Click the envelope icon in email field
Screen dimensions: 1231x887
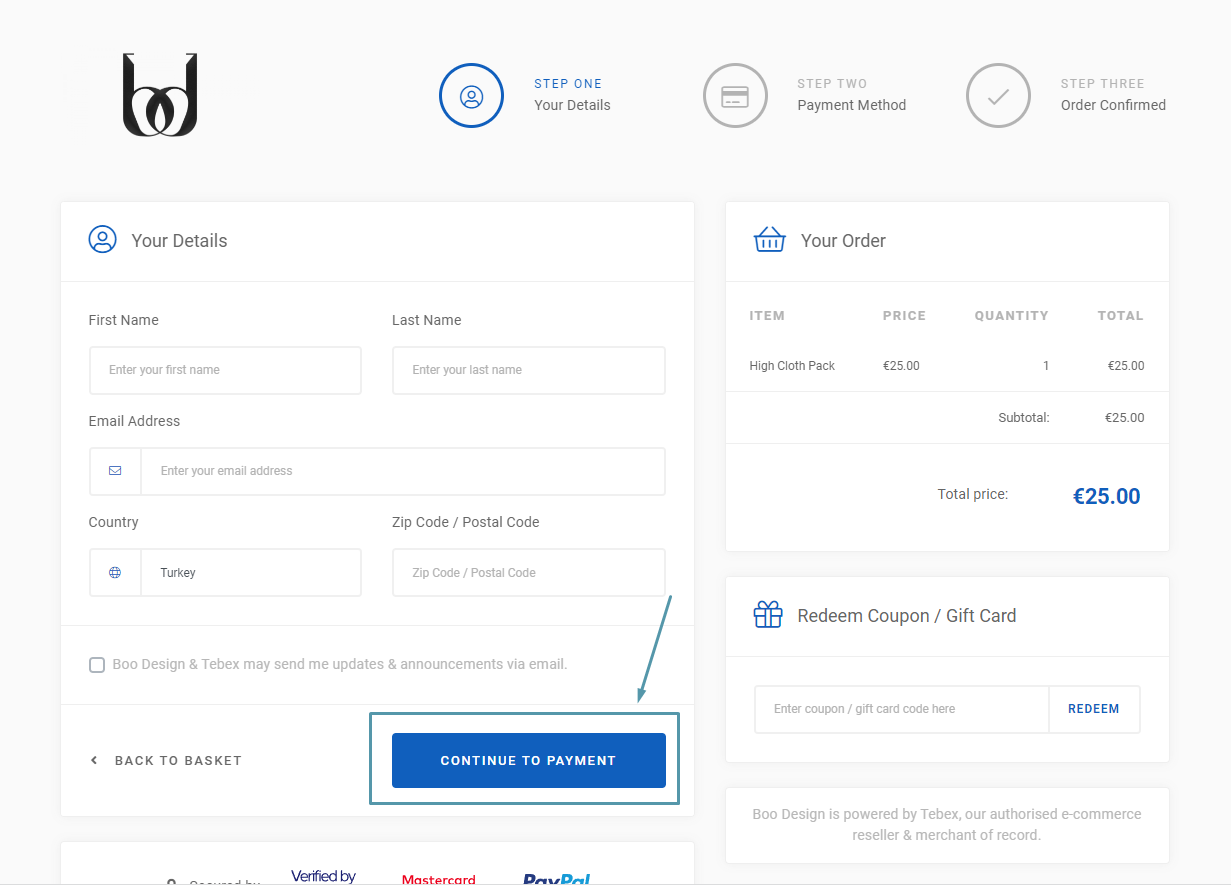(115, 471)
